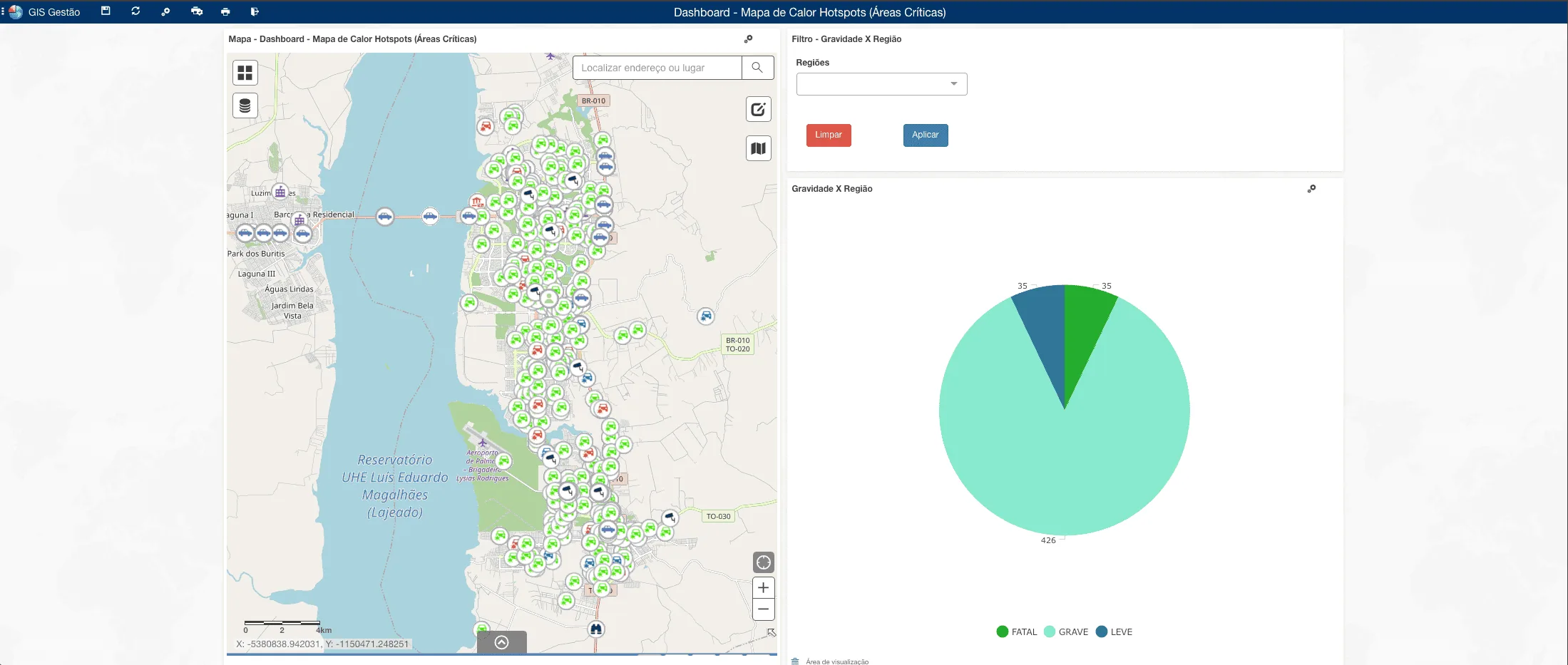Viewport: 1568px width, 665px height.
Task: Open the basemap gallery icon on the map
Action: point(245,71)
